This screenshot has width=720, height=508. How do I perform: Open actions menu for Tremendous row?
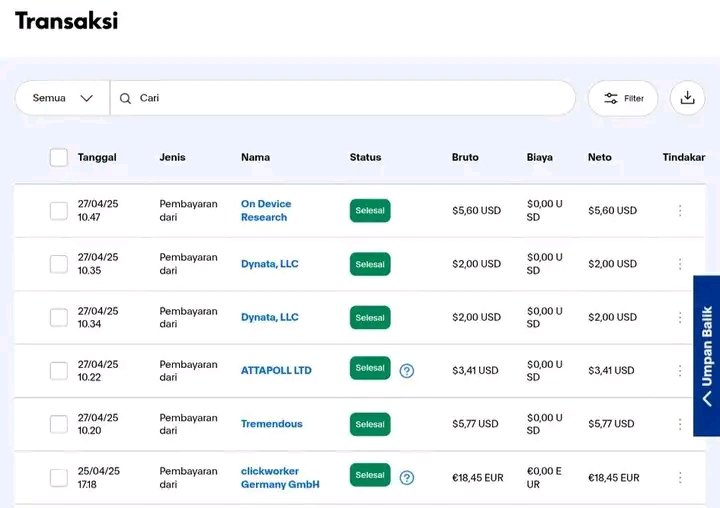pos(680,424)
